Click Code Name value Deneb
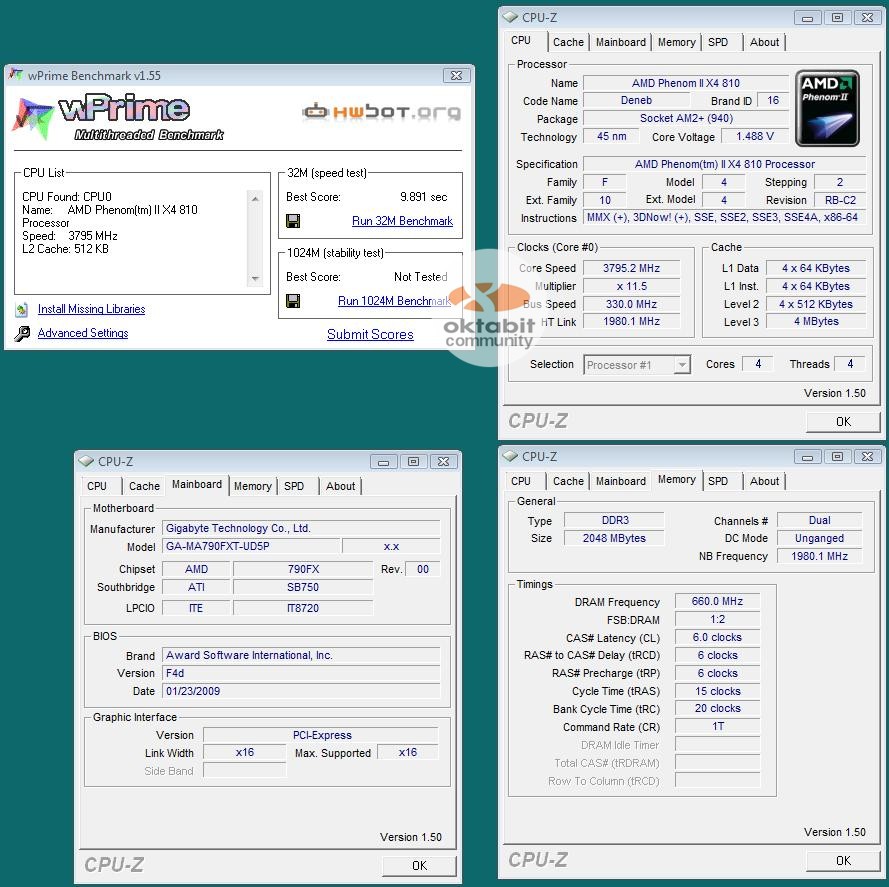The image size is (889, 887). coord(636,100)
